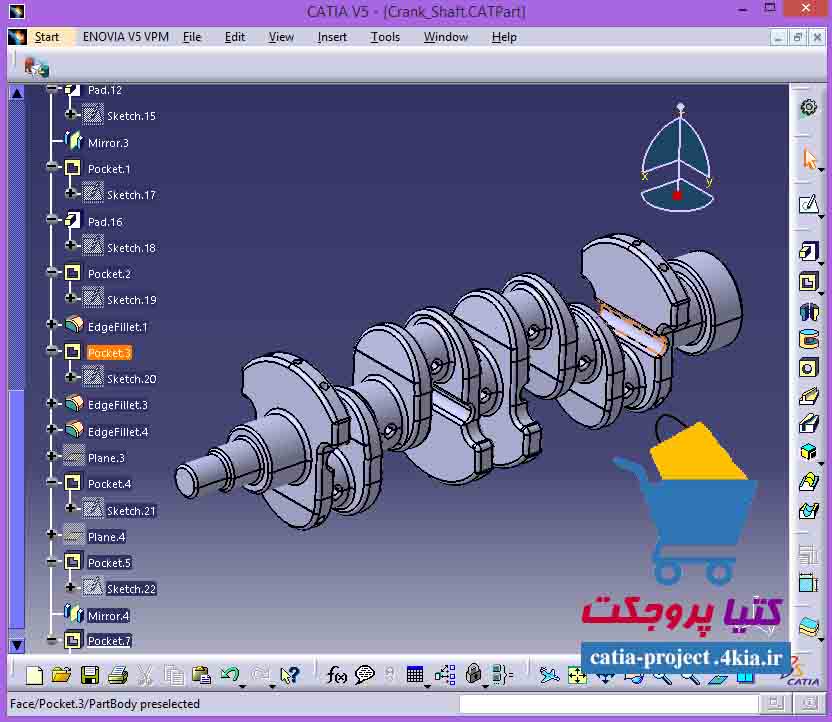The height and width of the screenshot is (722, 832).
Task: Pick the Rib tool icon
Action: pos(809,396)
